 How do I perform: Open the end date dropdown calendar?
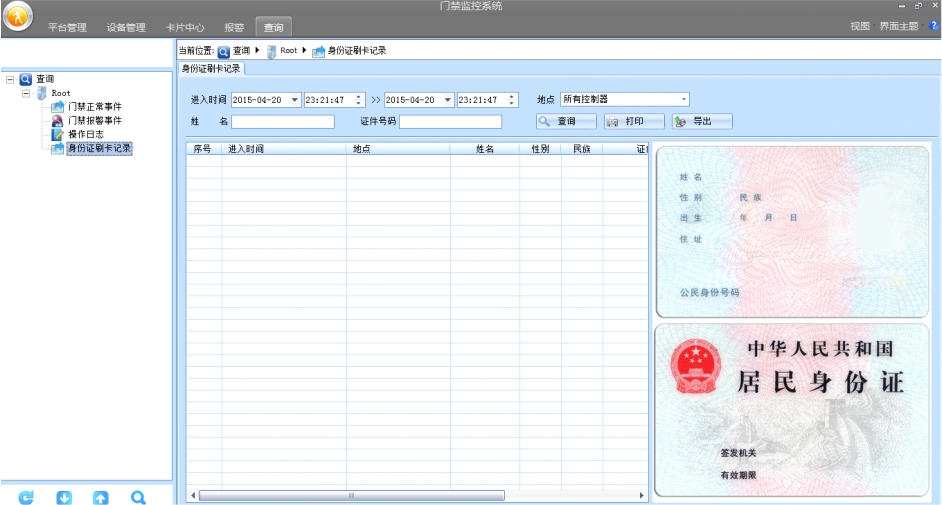(x=448, y=100)
